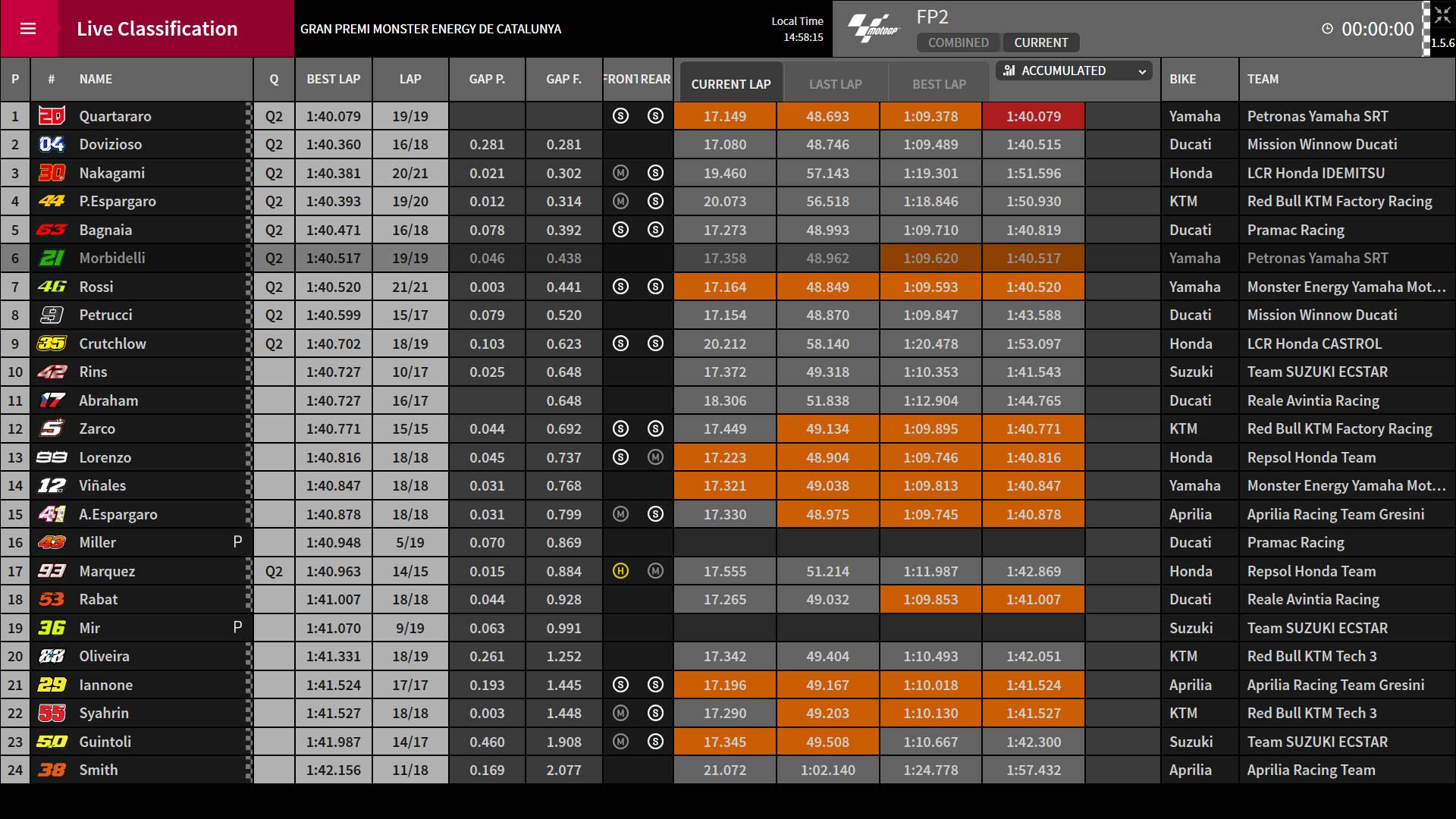The height and width of the screenshot is (819, 1456).
Task: Sort by the P position column header
Action: (x=15, y=79)
